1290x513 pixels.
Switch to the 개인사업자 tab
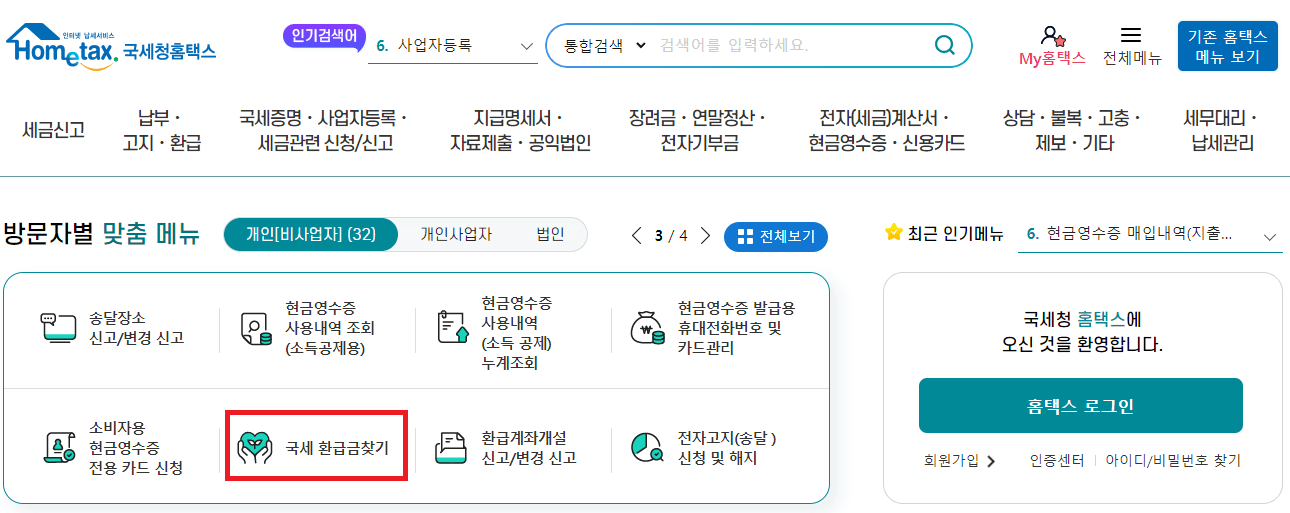456,235
